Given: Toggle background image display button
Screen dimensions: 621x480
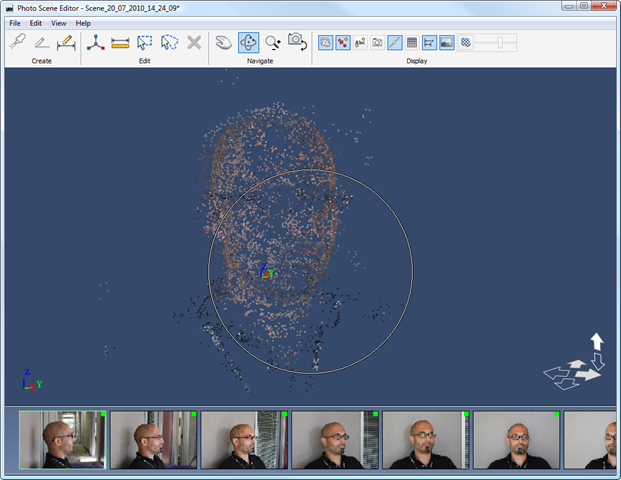Looking at the screenshot, I should point(446,43).
